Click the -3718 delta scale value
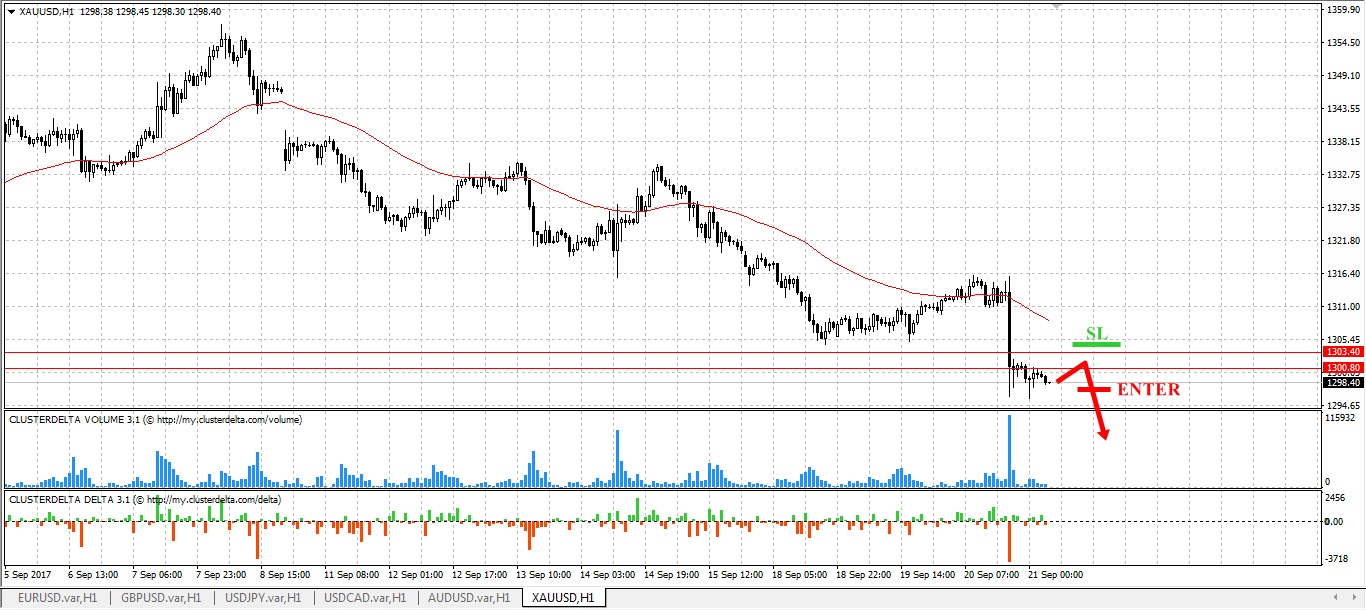This screenshot has width=1366, height=610. click(1339, 559)
